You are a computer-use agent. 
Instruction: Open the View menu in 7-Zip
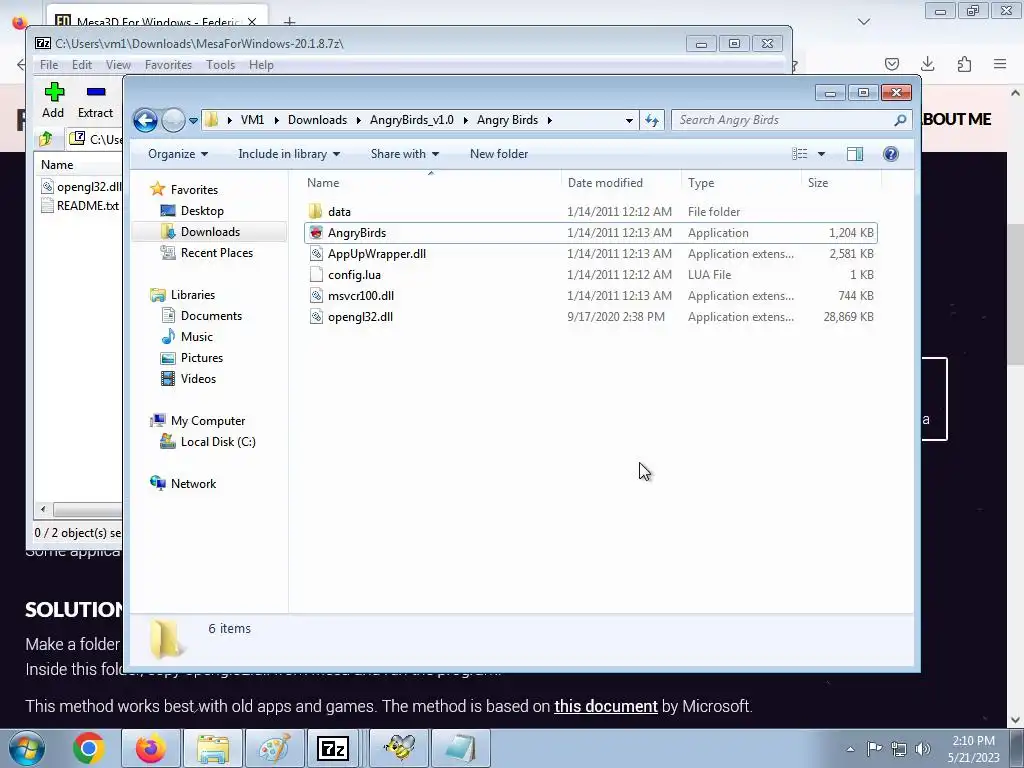(x=118, y=65)
